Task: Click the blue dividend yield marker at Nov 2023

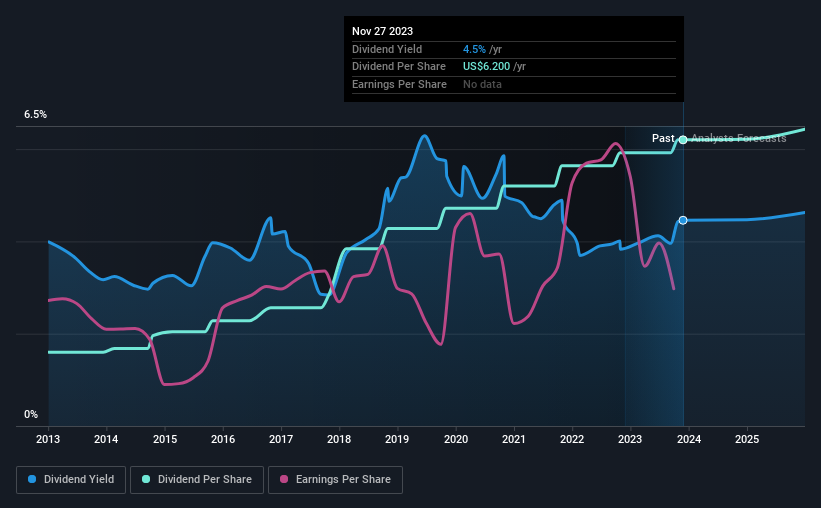Action: [683, 220]
